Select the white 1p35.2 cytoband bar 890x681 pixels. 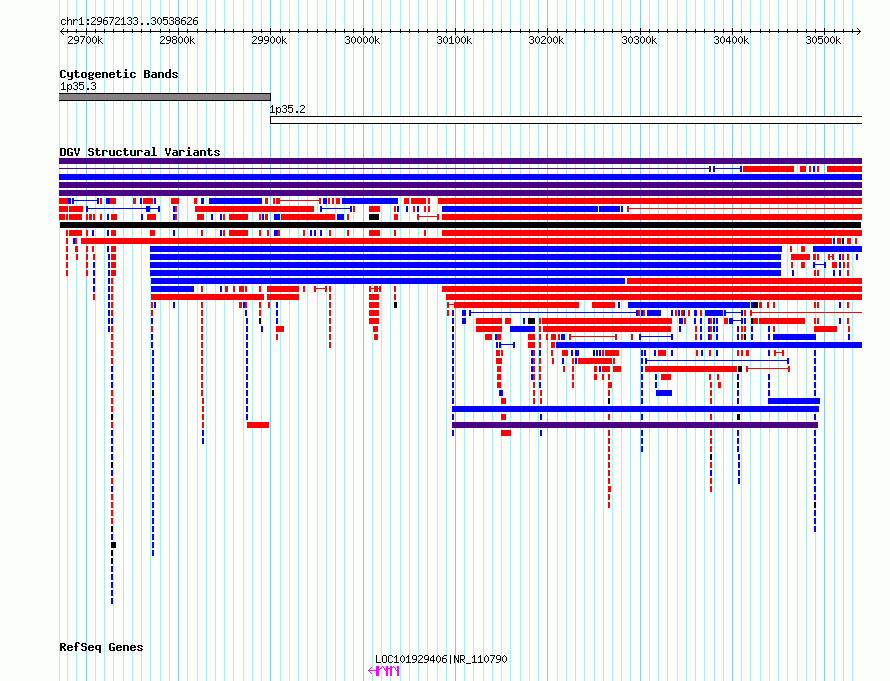566,120
